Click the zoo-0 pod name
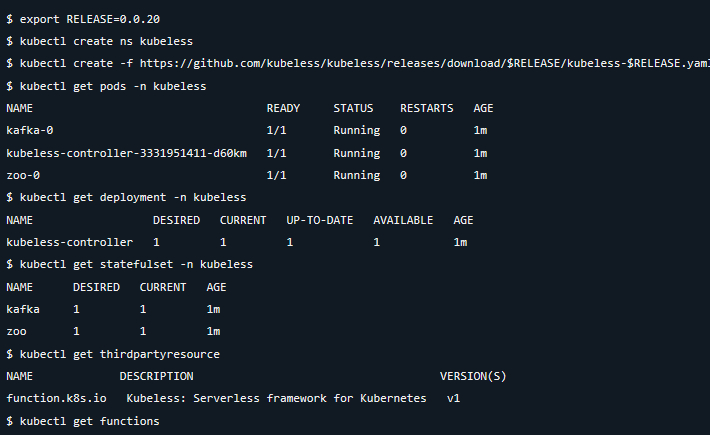This screenshot has height=435, width=711. tap(23, 175)
